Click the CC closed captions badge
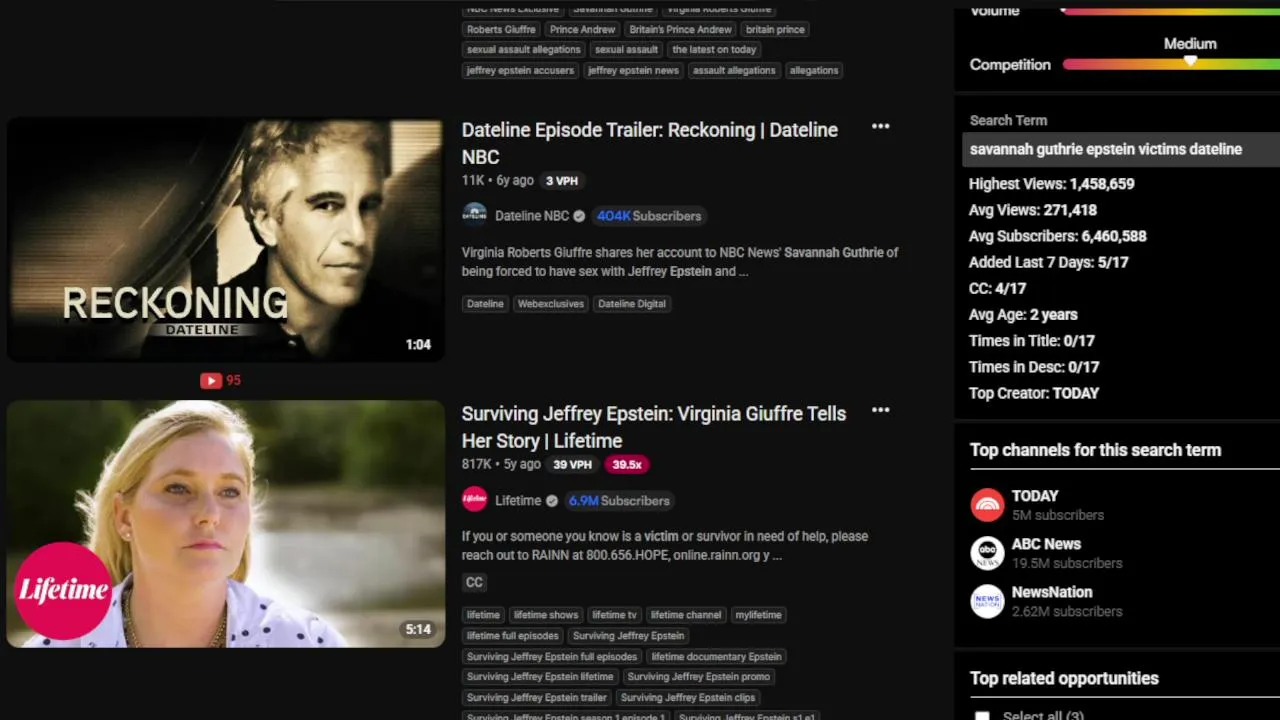The height and width of the screenshot is (720, 1280). click(x=474, y=582)
